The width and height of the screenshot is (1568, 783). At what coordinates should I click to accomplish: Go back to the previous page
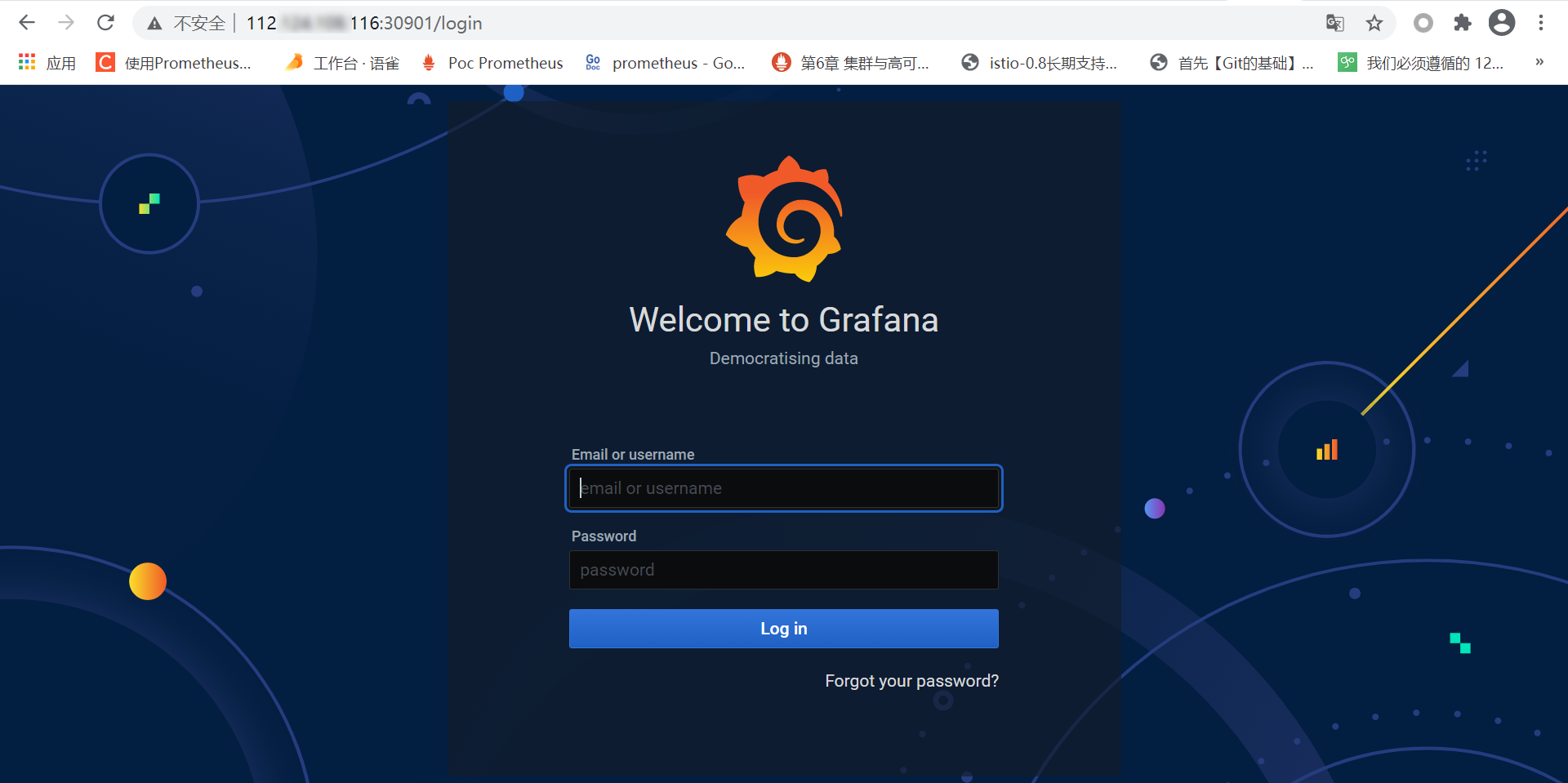click(27, 23)
